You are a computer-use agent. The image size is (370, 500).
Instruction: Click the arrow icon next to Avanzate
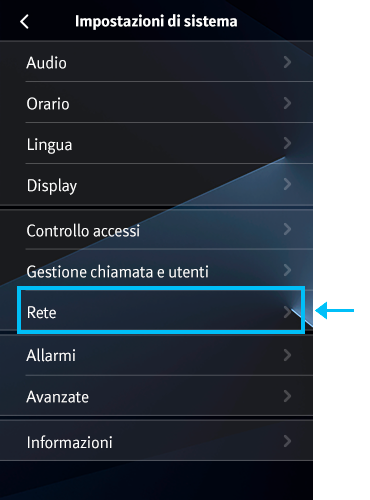pos(287,396)
